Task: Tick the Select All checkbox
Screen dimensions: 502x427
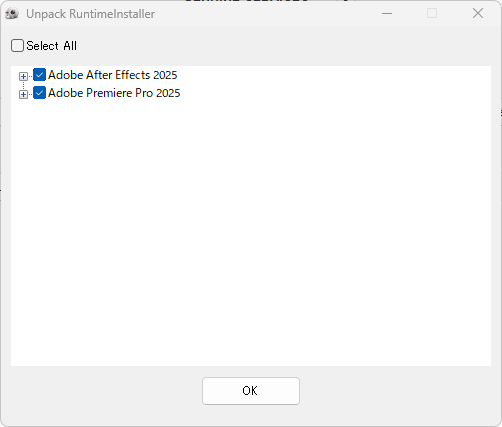Action: (x=17, y=46)
